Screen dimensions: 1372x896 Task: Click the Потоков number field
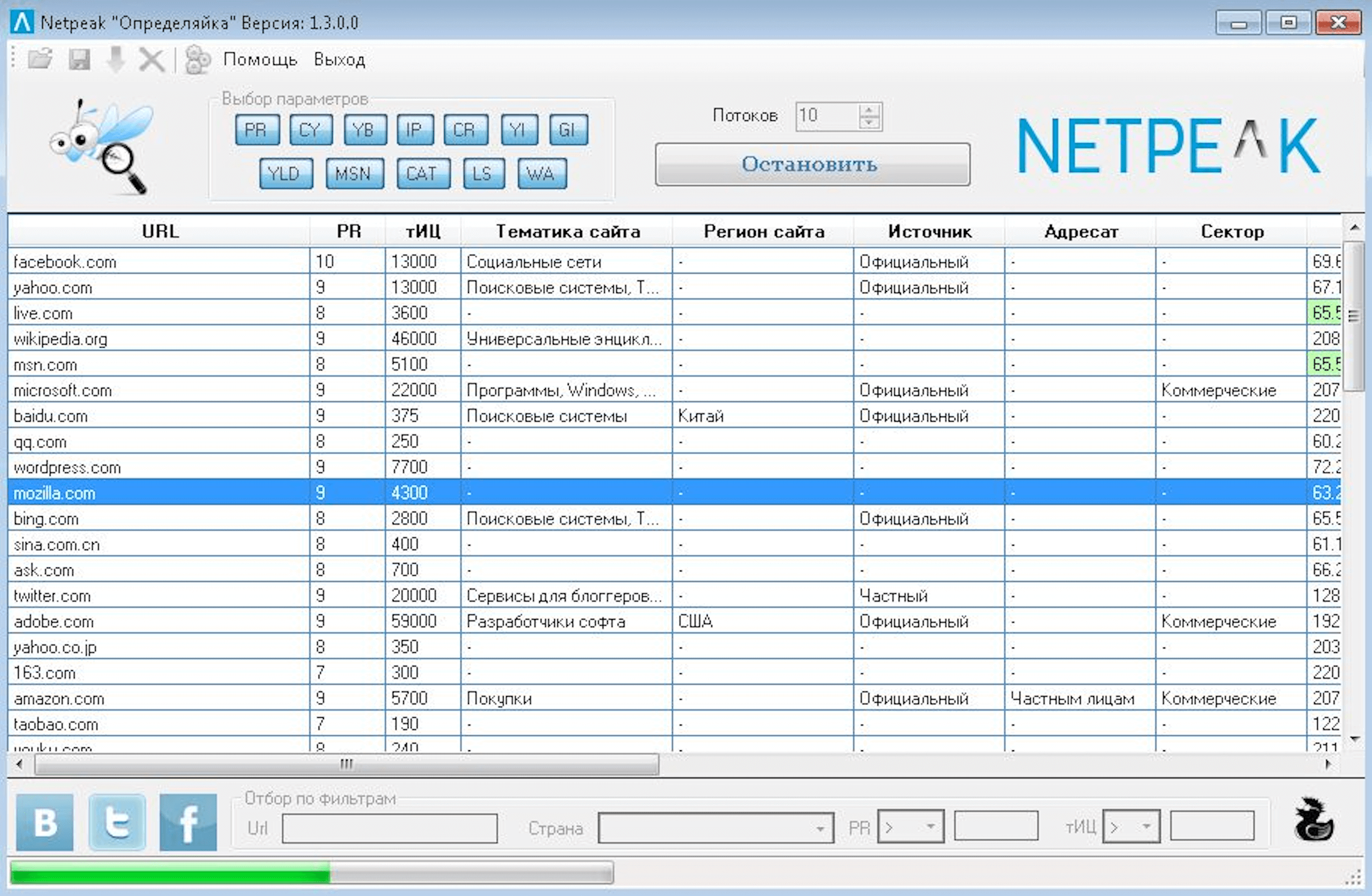827,116
